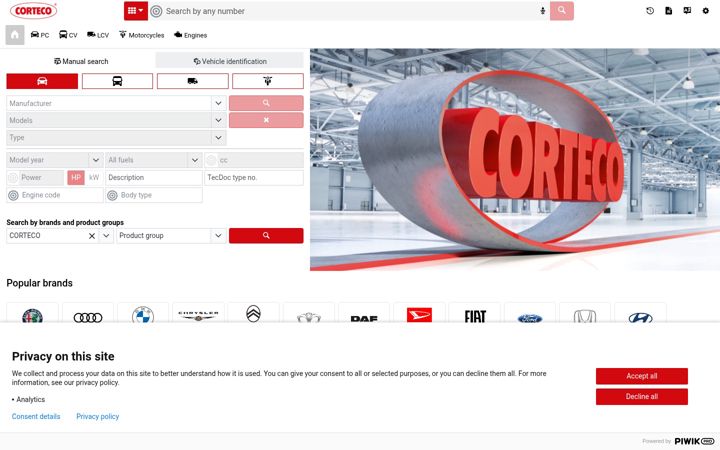The width and height of the screenshot is (720, 450).
Task: Expand the All fuels dropdown
Action: point(195,160)
